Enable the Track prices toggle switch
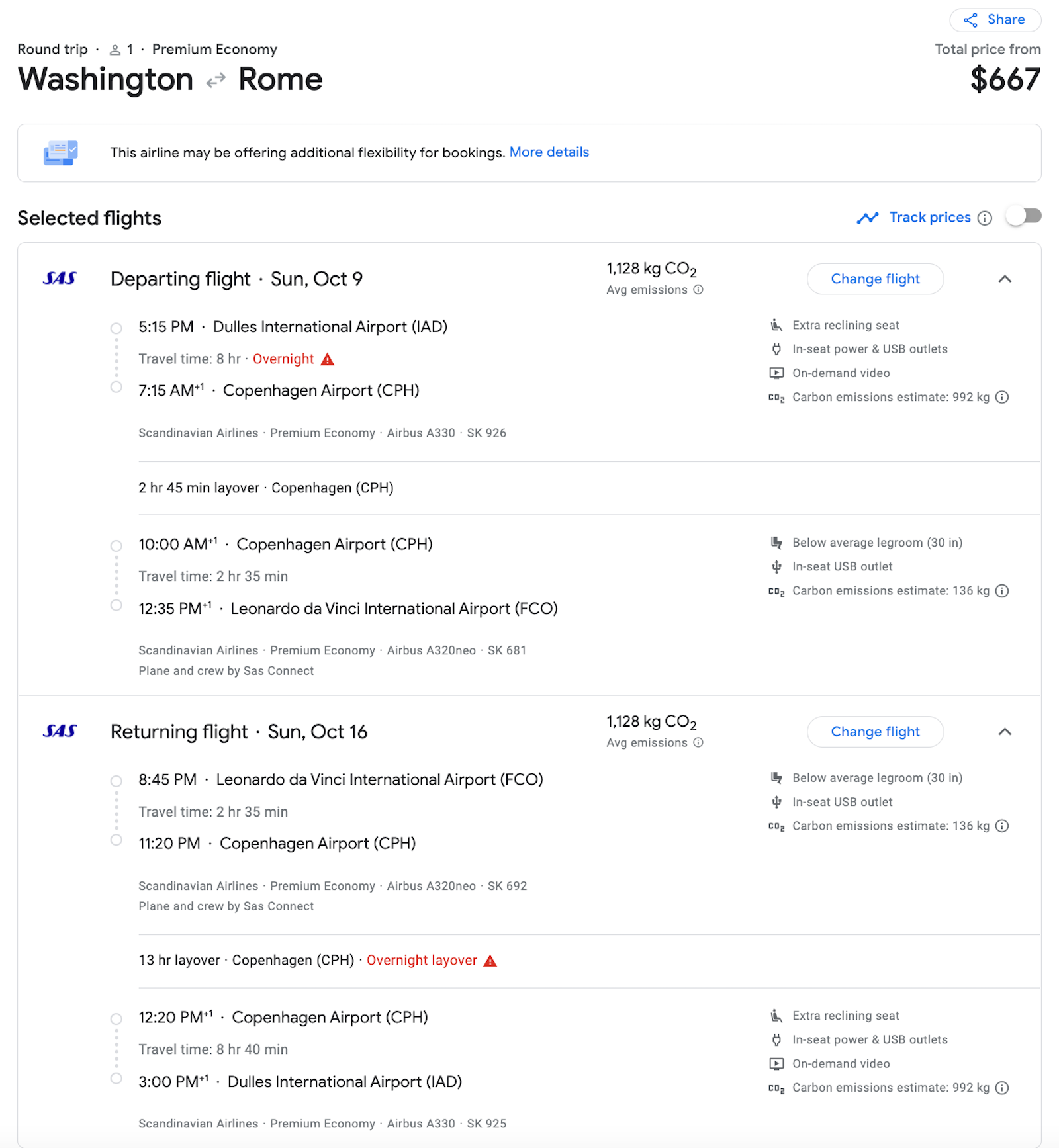Viewport: 1059px width, 1148px height. coord(1025,216)
